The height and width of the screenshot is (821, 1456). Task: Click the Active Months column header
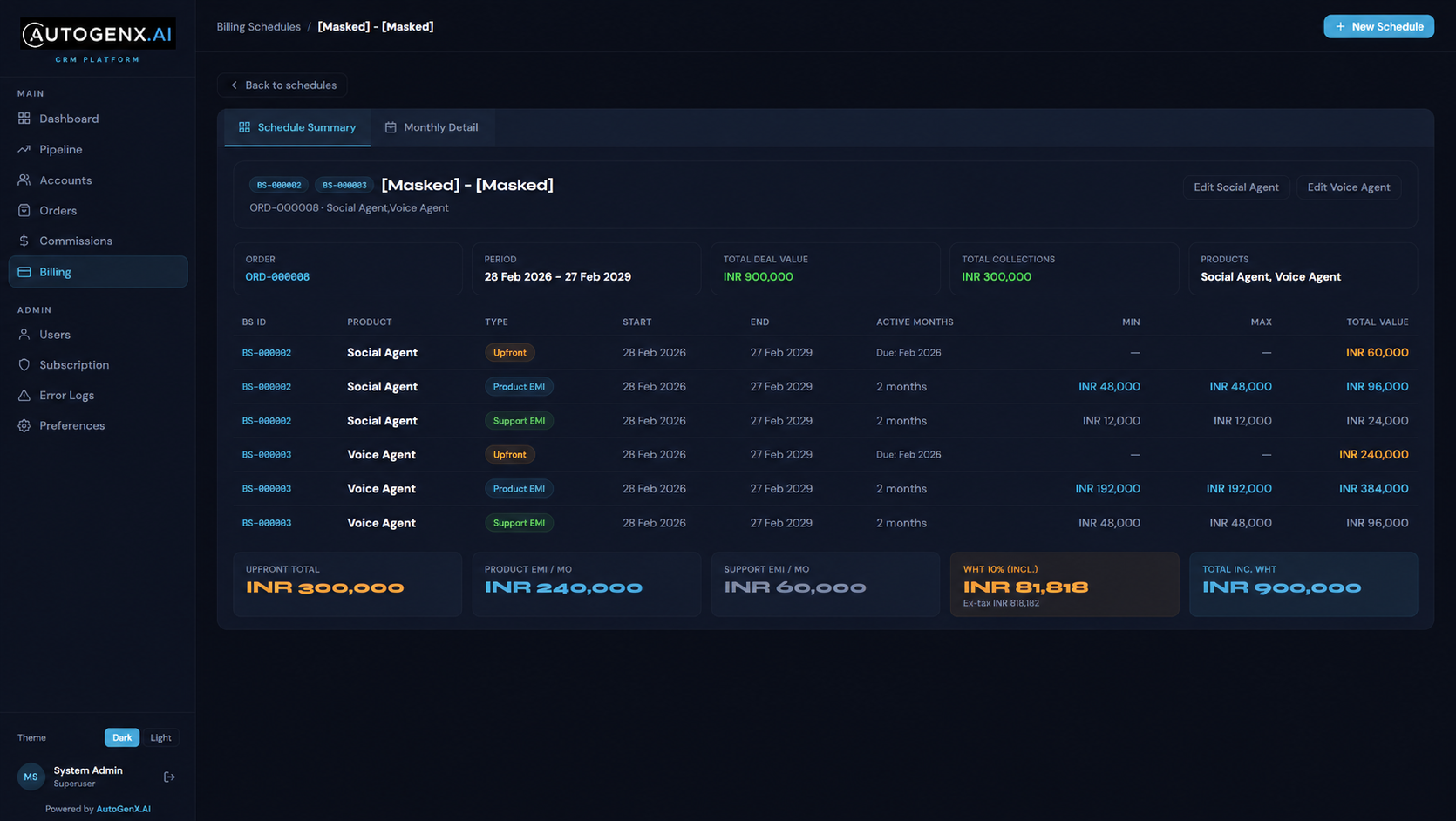pos(915,322)
